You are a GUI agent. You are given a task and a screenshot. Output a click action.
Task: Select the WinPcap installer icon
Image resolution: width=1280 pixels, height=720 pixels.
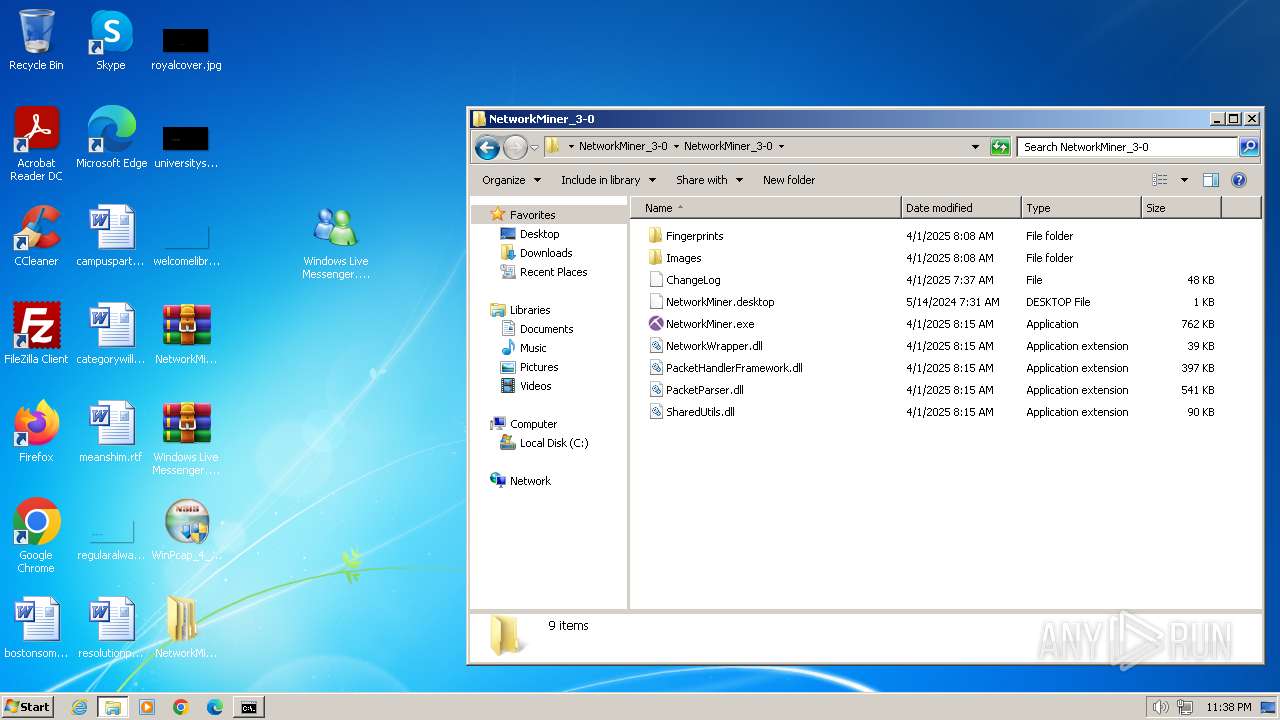click(x=186, y=530)
